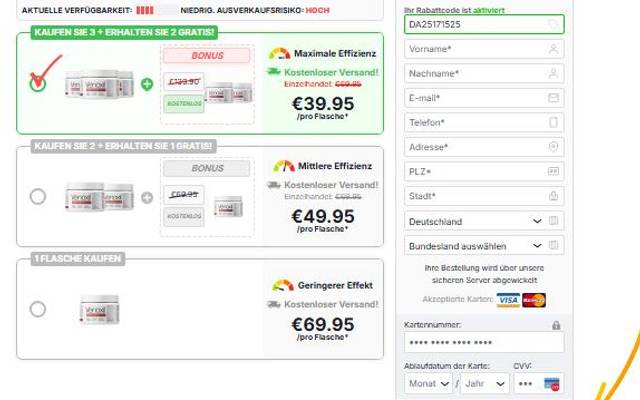Open the Monat expiry month dropdown
Screen dimensions: 640x400
427,383
